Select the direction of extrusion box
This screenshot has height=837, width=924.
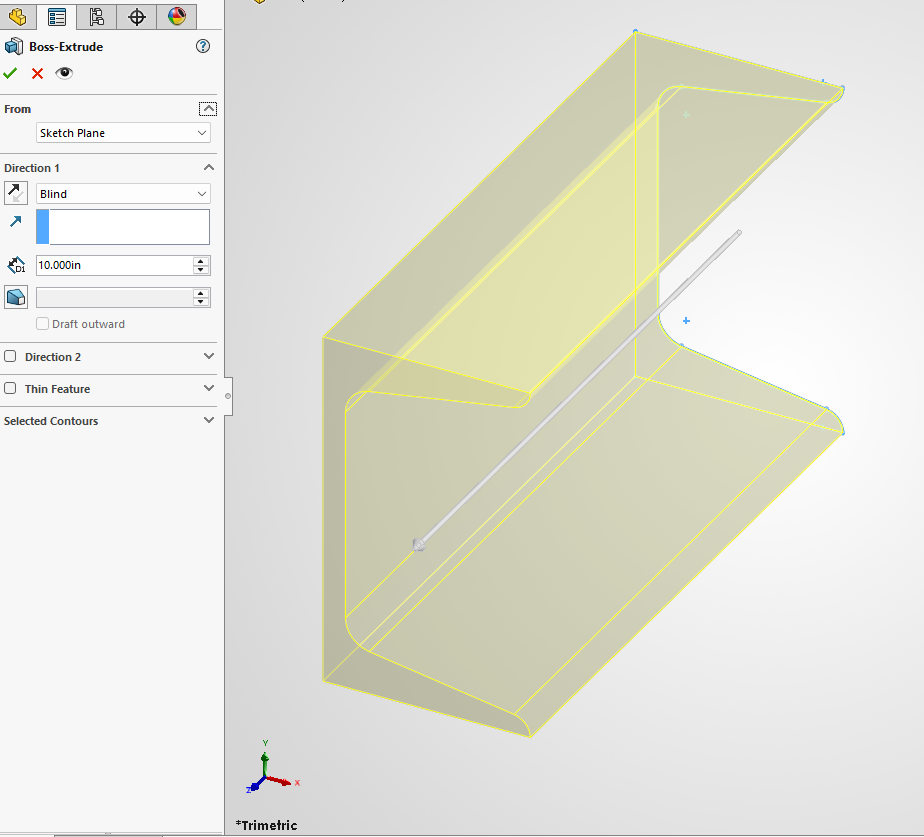click(x=123, y=227)
